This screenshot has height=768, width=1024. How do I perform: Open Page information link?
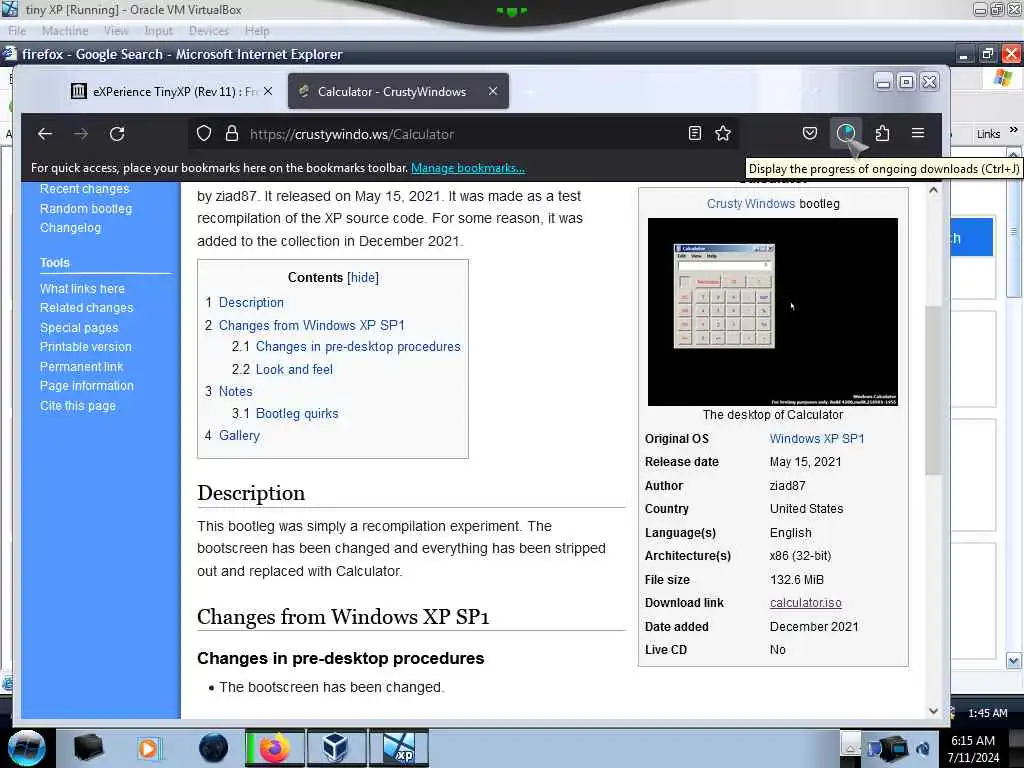pos(87,386)
